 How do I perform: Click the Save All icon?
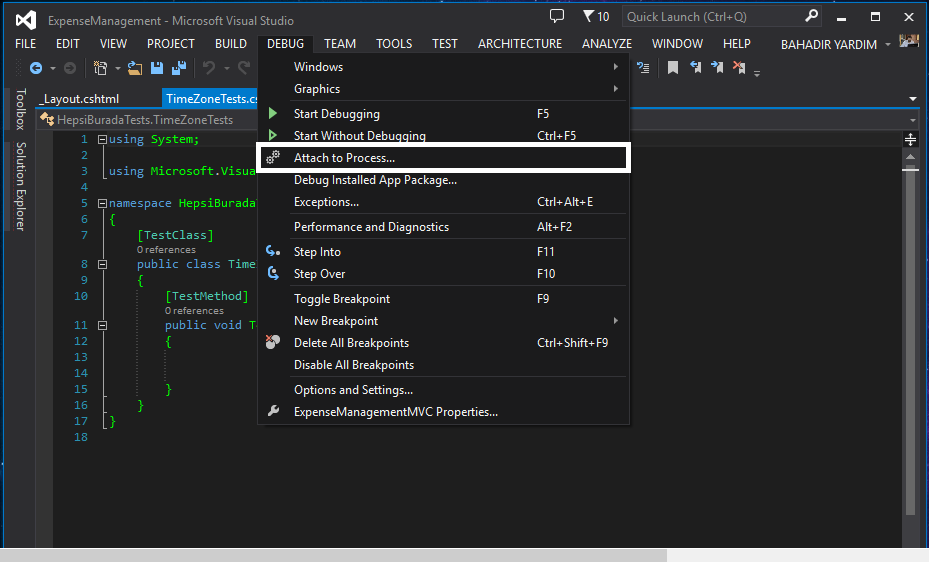click(179, 68)
